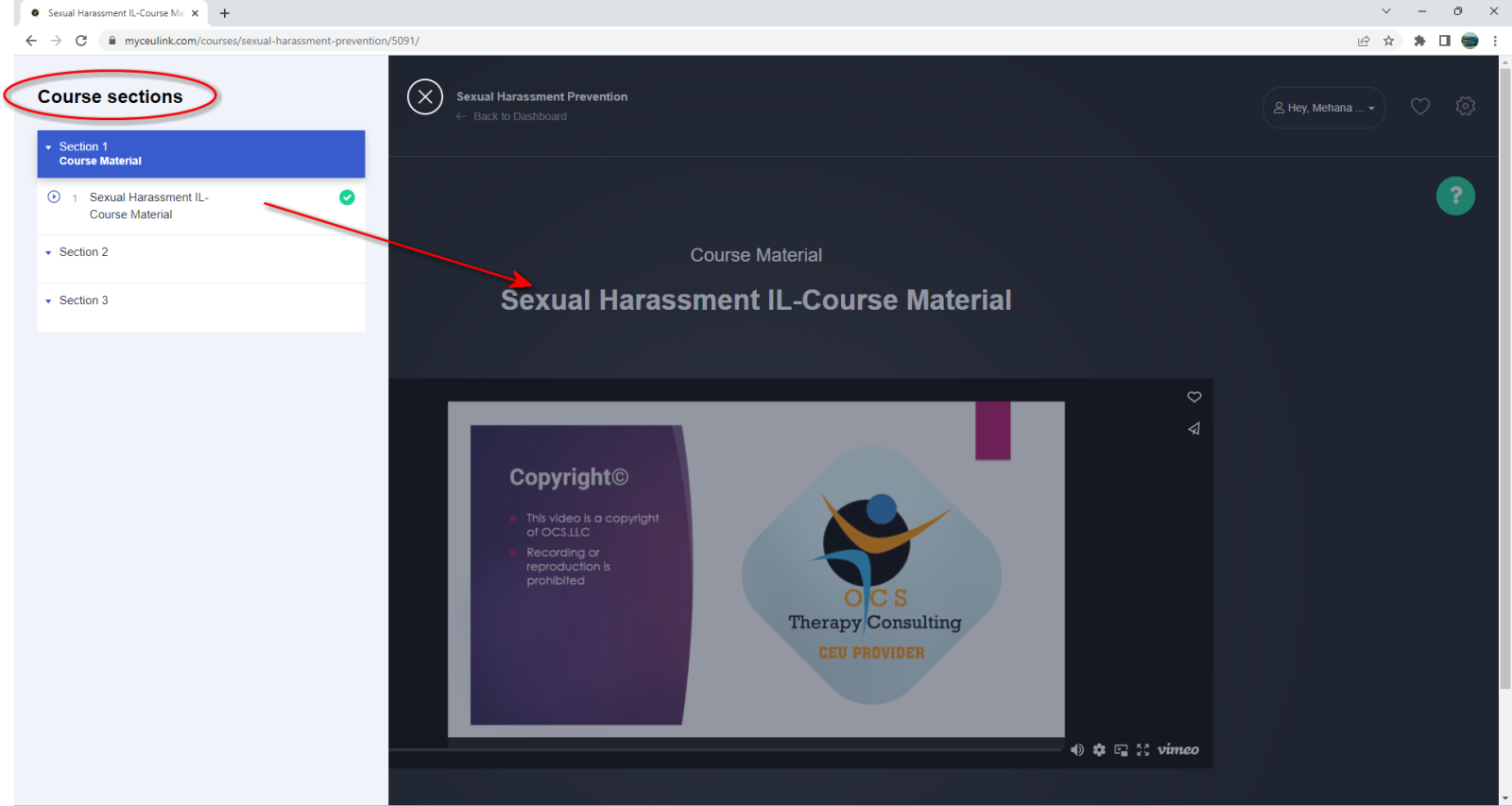Screen dimensions: 1512x806
Task: Go Back to Dashboard link
Action: click(x=519, y=116)
